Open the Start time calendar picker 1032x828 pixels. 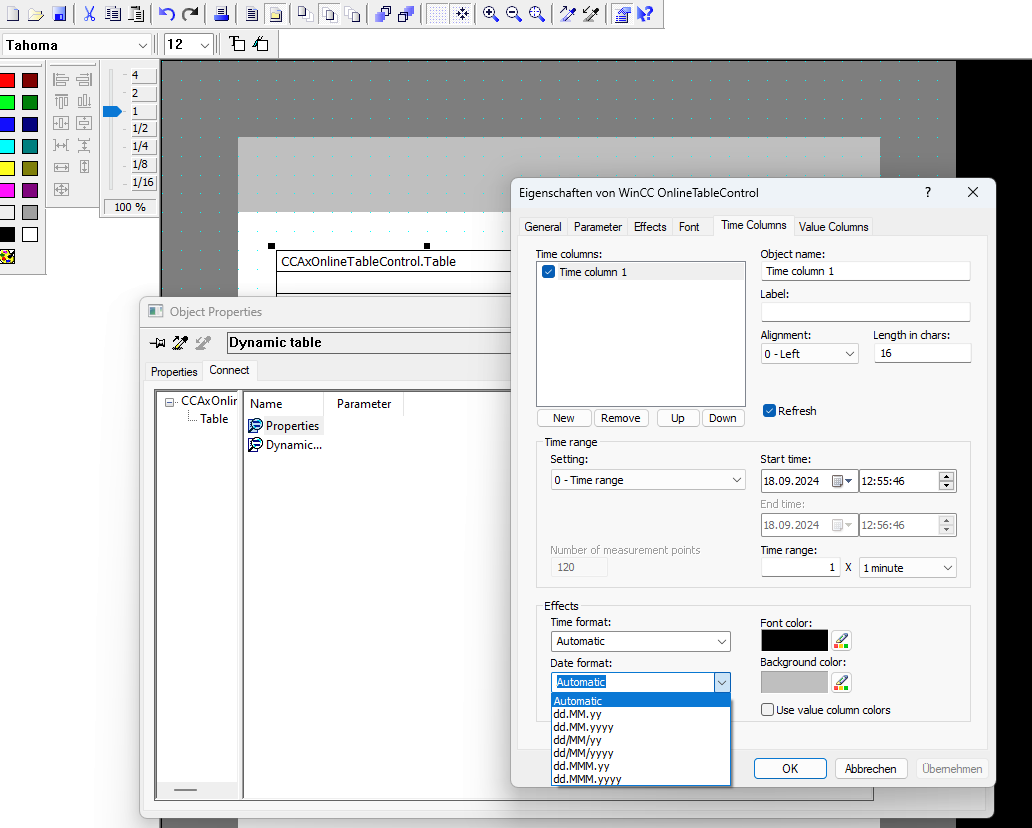coord(842,481)
